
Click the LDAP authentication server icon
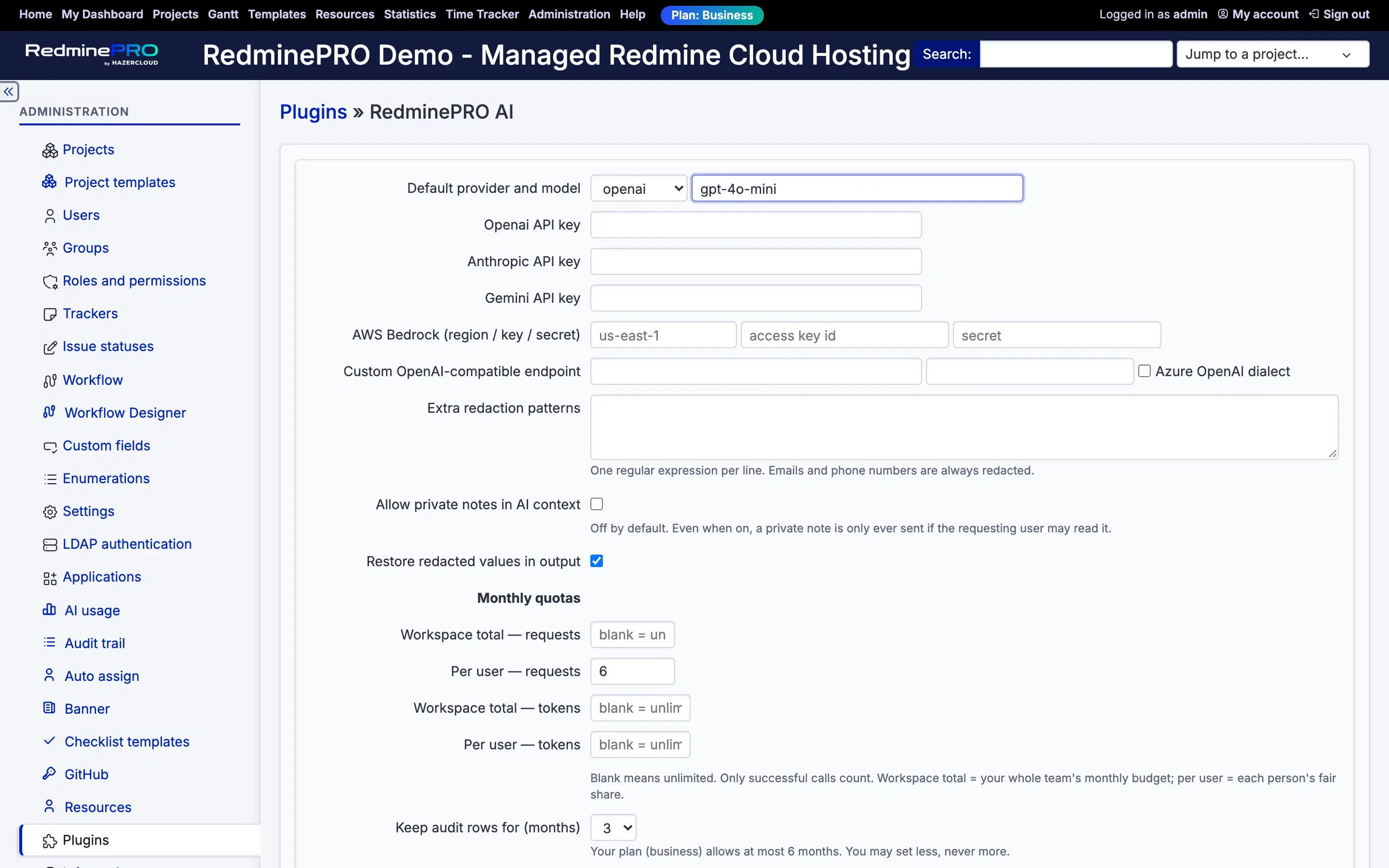pos(50,544)
